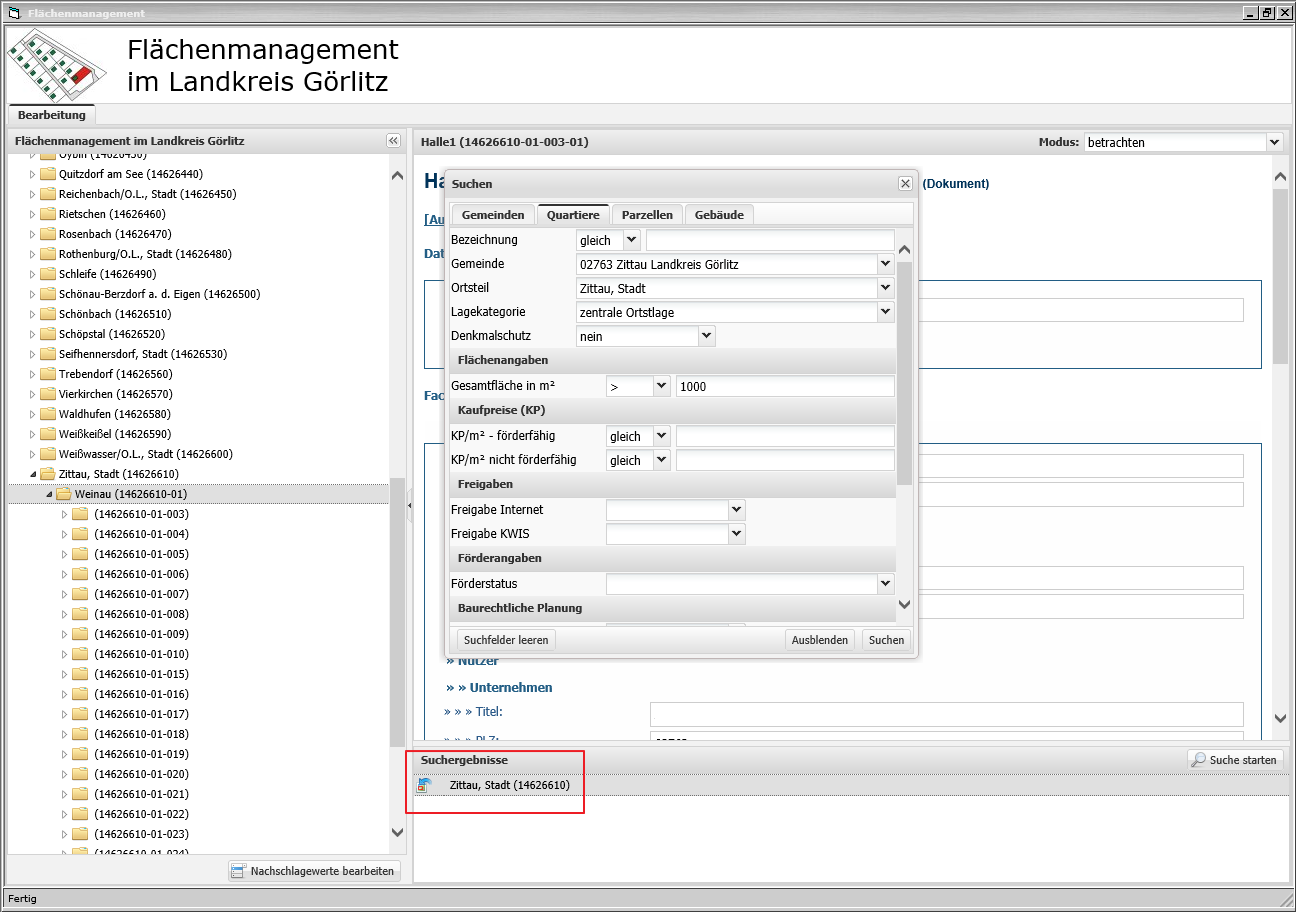Expand the Rietschen tree node
1296x912 pixels.
tap(32, 214)
